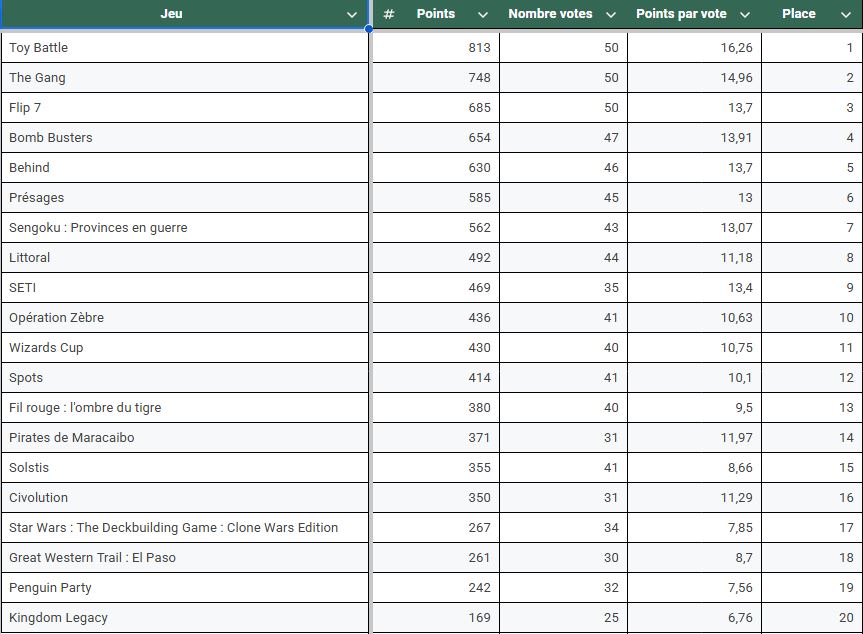
Task: Select the Kingdom Legacy cell
Action: [x=185, y=617]
